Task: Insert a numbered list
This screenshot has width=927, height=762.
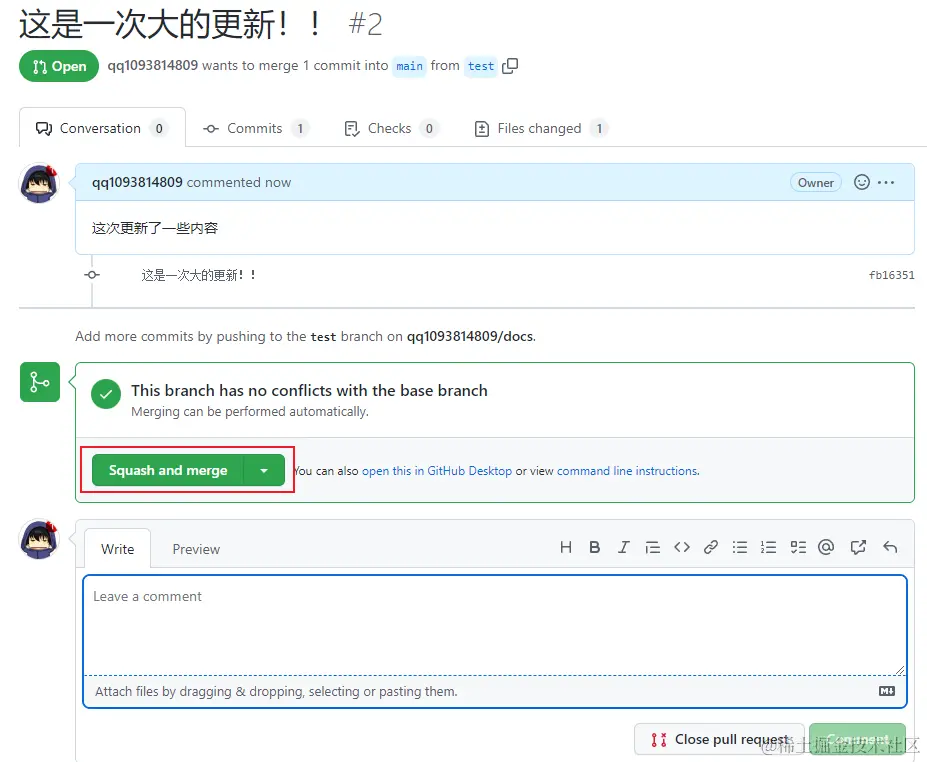Action: [x=768, y=547]
